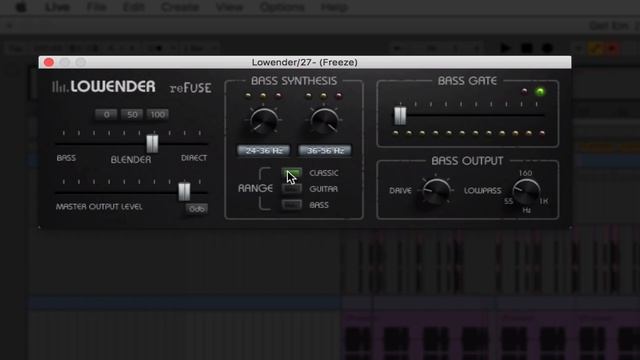Image resolution: width=640 pixels, height=360 pixels.
Task: Click the 0db master output button
Action: pyautogui.click(x=197, y=209)
